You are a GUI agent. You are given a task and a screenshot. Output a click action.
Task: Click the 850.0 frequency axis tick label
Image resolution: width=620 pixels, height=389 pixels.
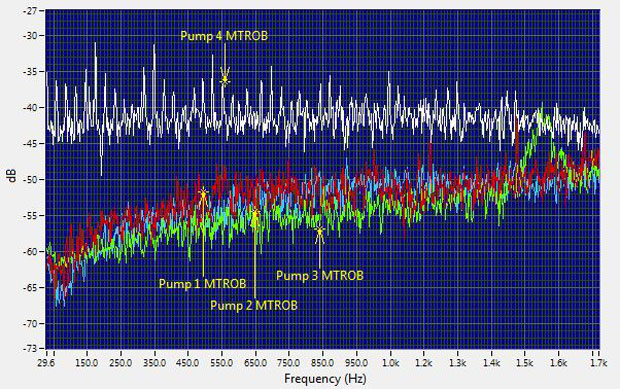(x=323, y=363)
